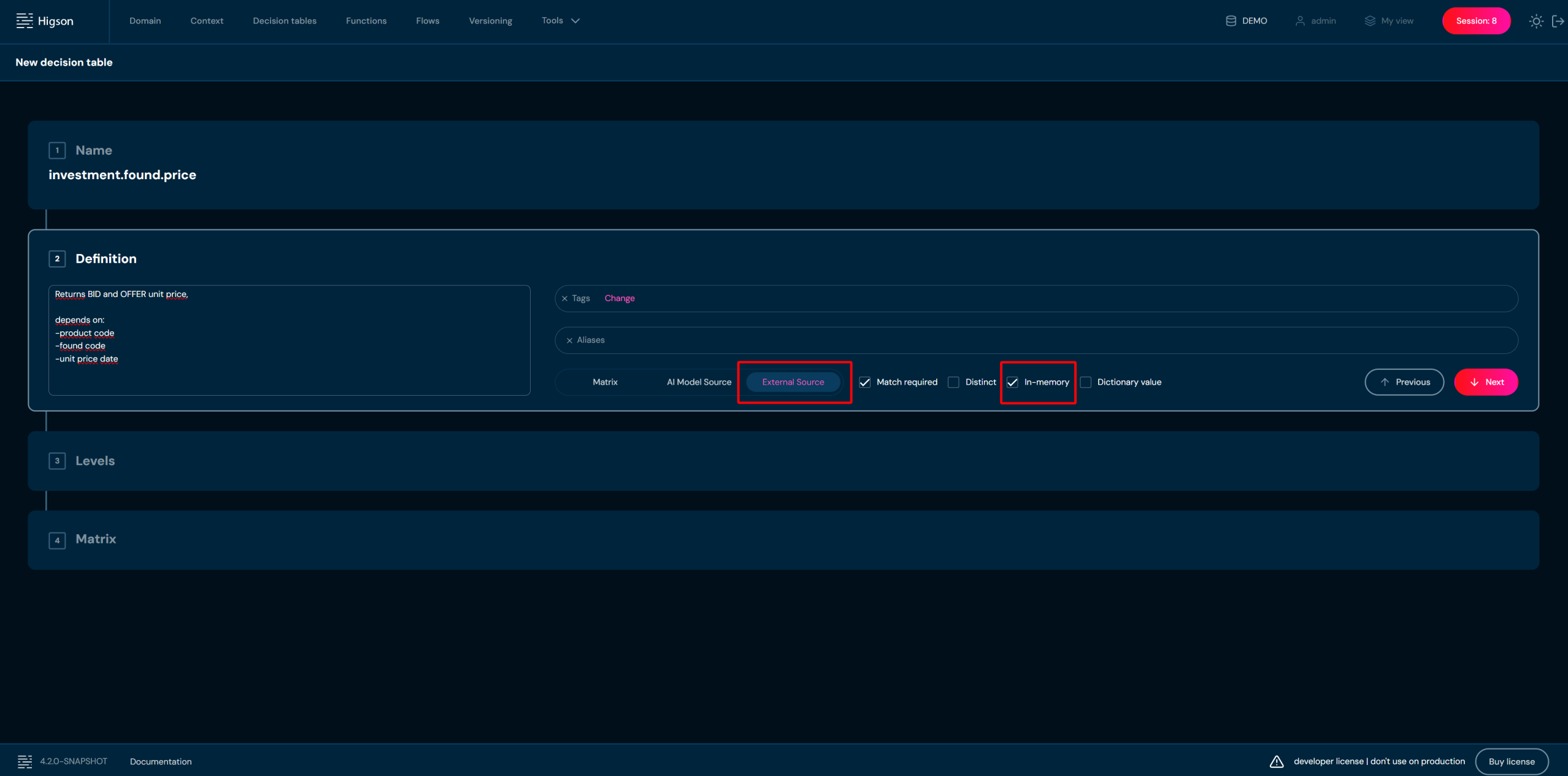This screenshot has height=776, width=1568.
Task: Click the My view layers icon
Action: tap(1370, 21)
